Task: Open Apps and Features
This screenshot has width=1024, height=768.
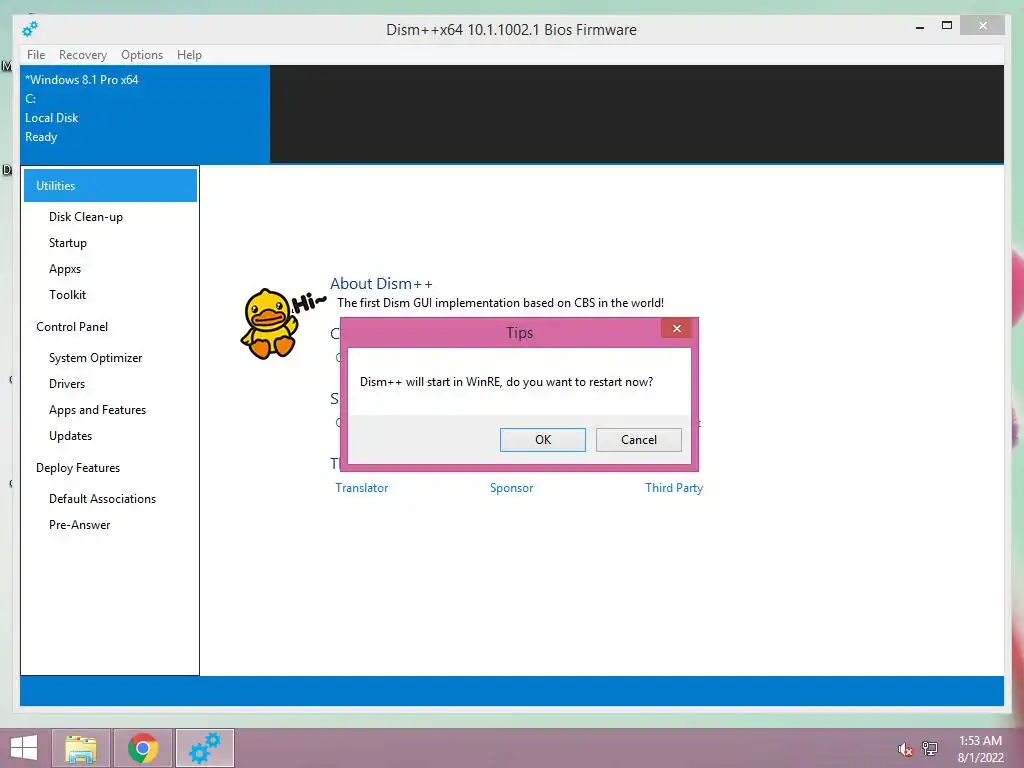Action: [97, 410]
